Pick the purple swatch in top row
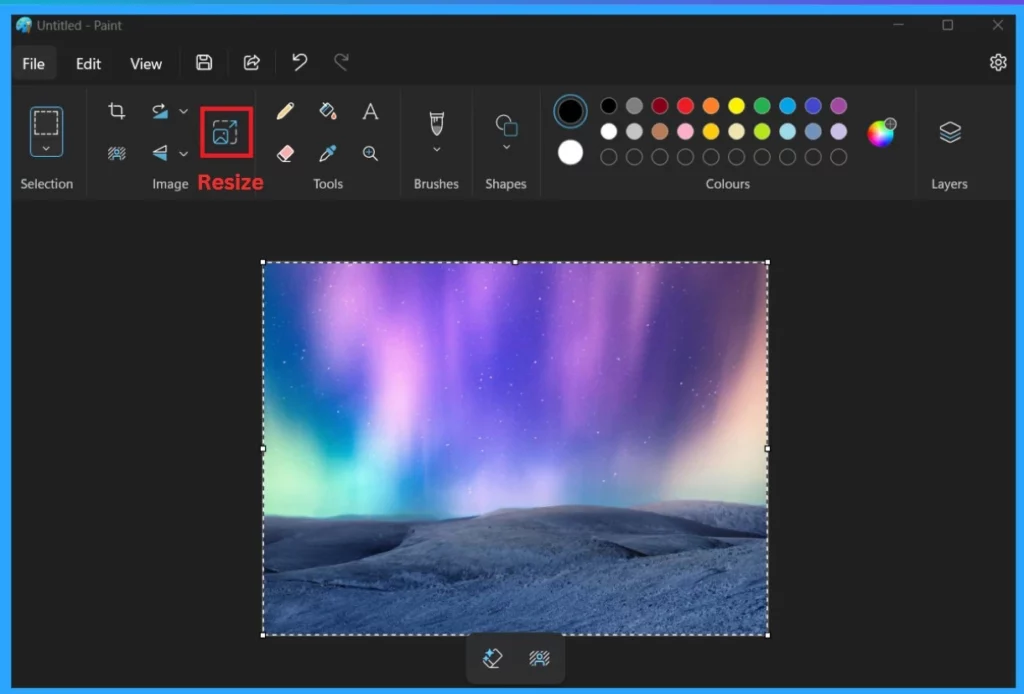Viewport: 1024px width, 694px height. 839,106
